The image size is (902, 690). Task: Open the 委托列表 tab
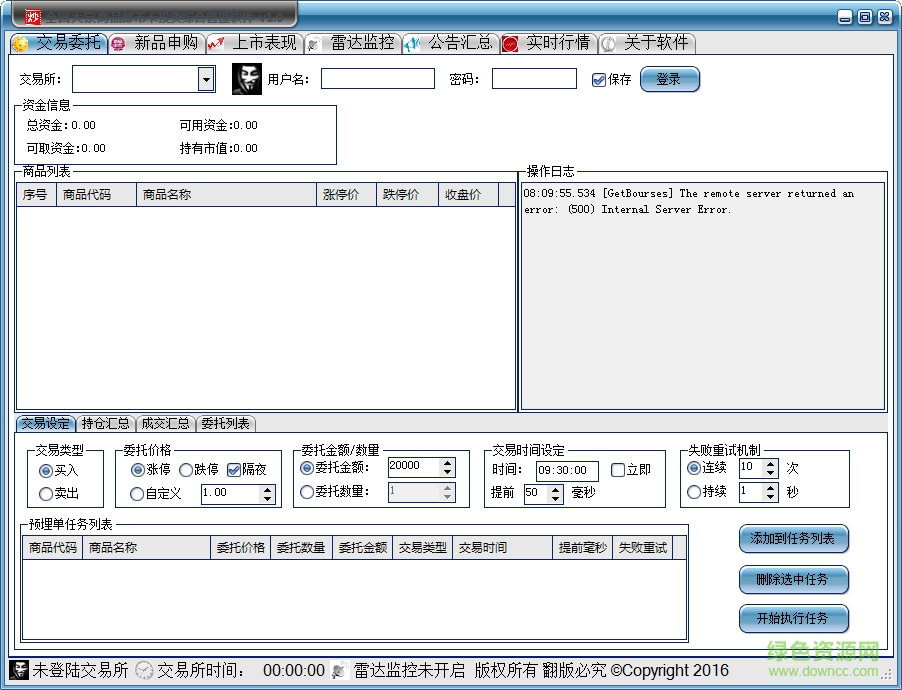[x=225, y=423]
